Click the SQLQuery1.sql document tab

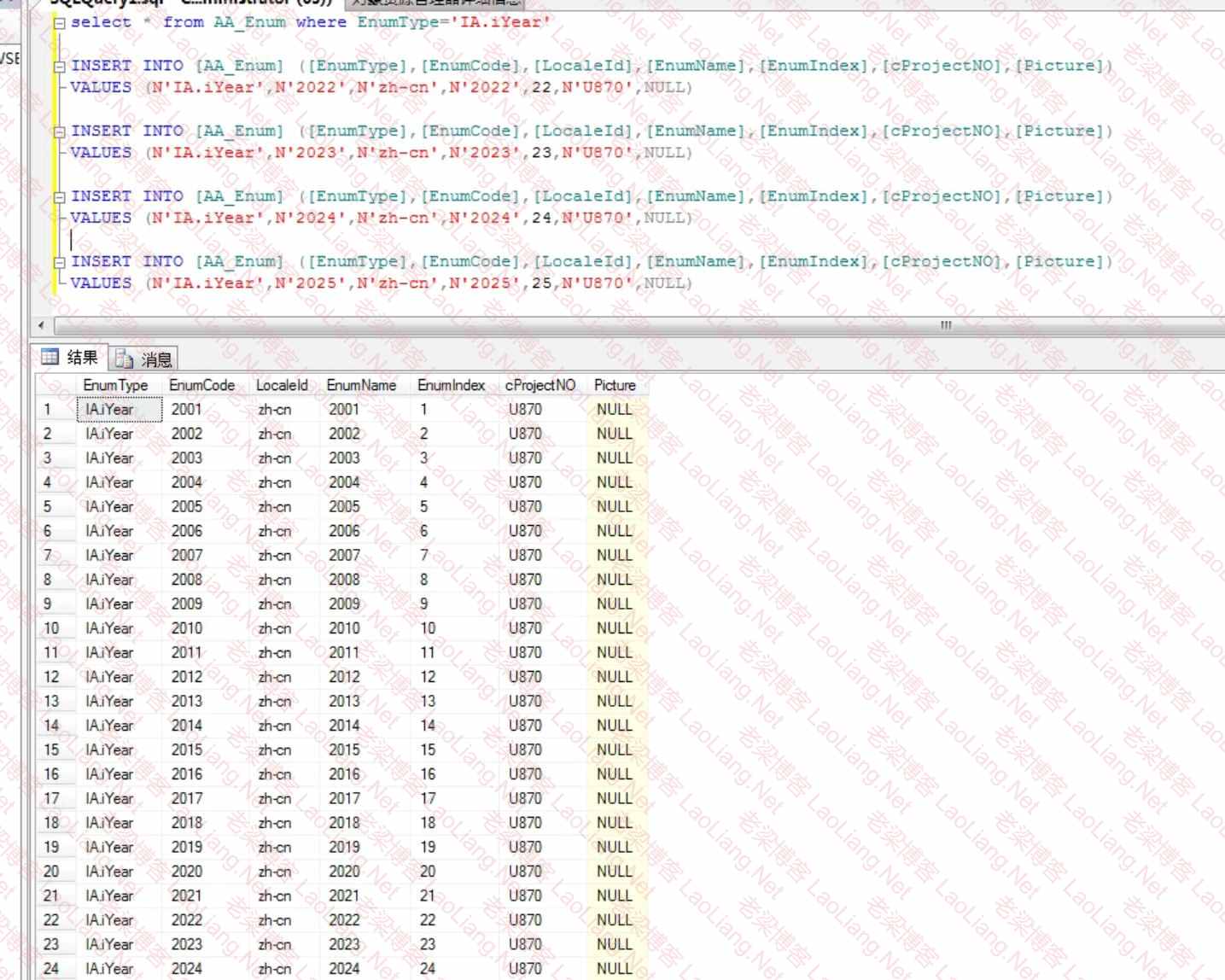tap(188, 3)
